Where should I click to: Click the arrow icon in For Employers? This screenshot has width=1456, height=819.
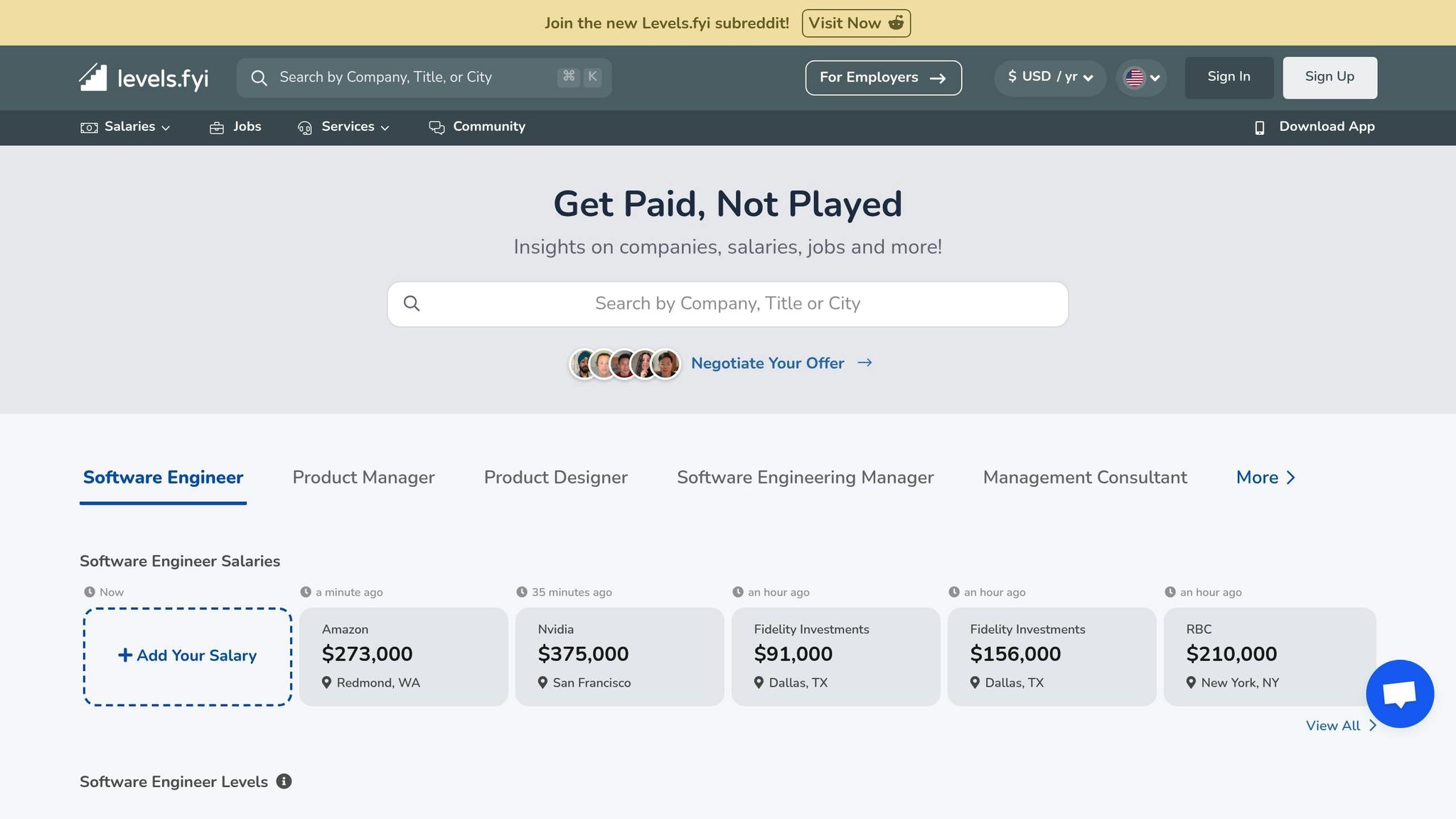(938, 78)
